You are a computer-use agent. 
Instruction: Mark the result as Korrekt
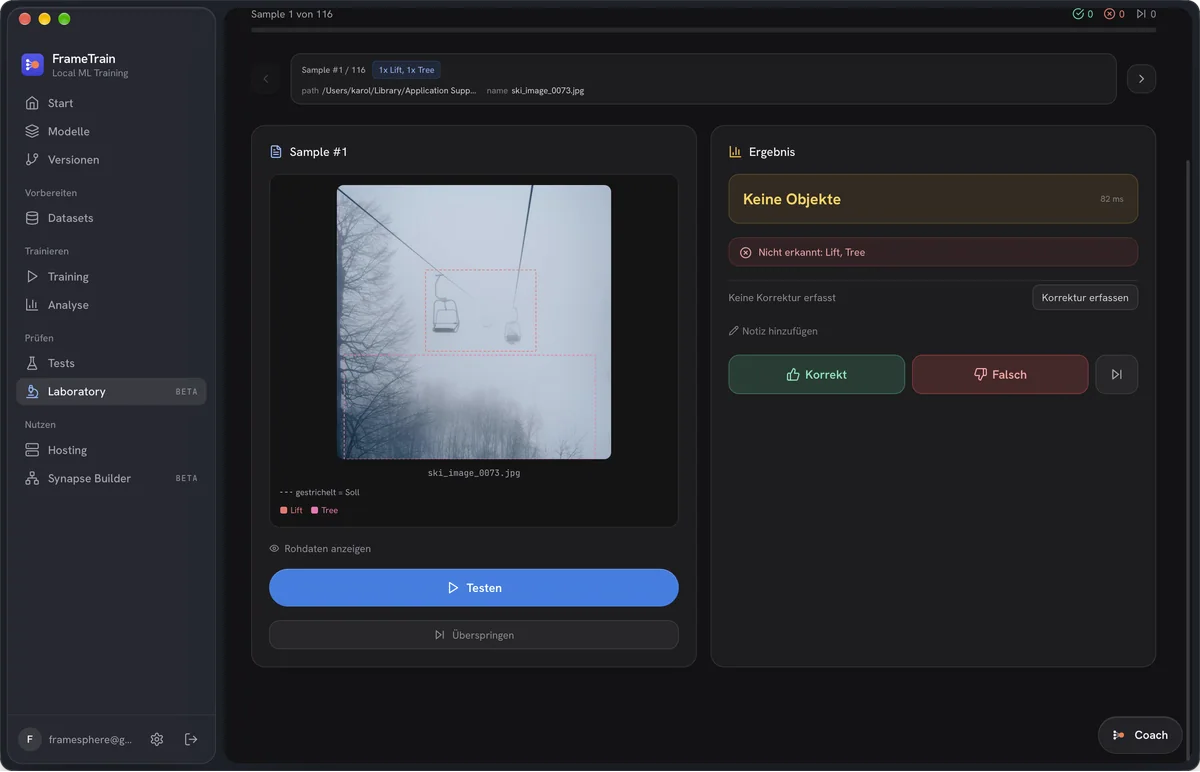pyautogui.click(x=817, y=374)
